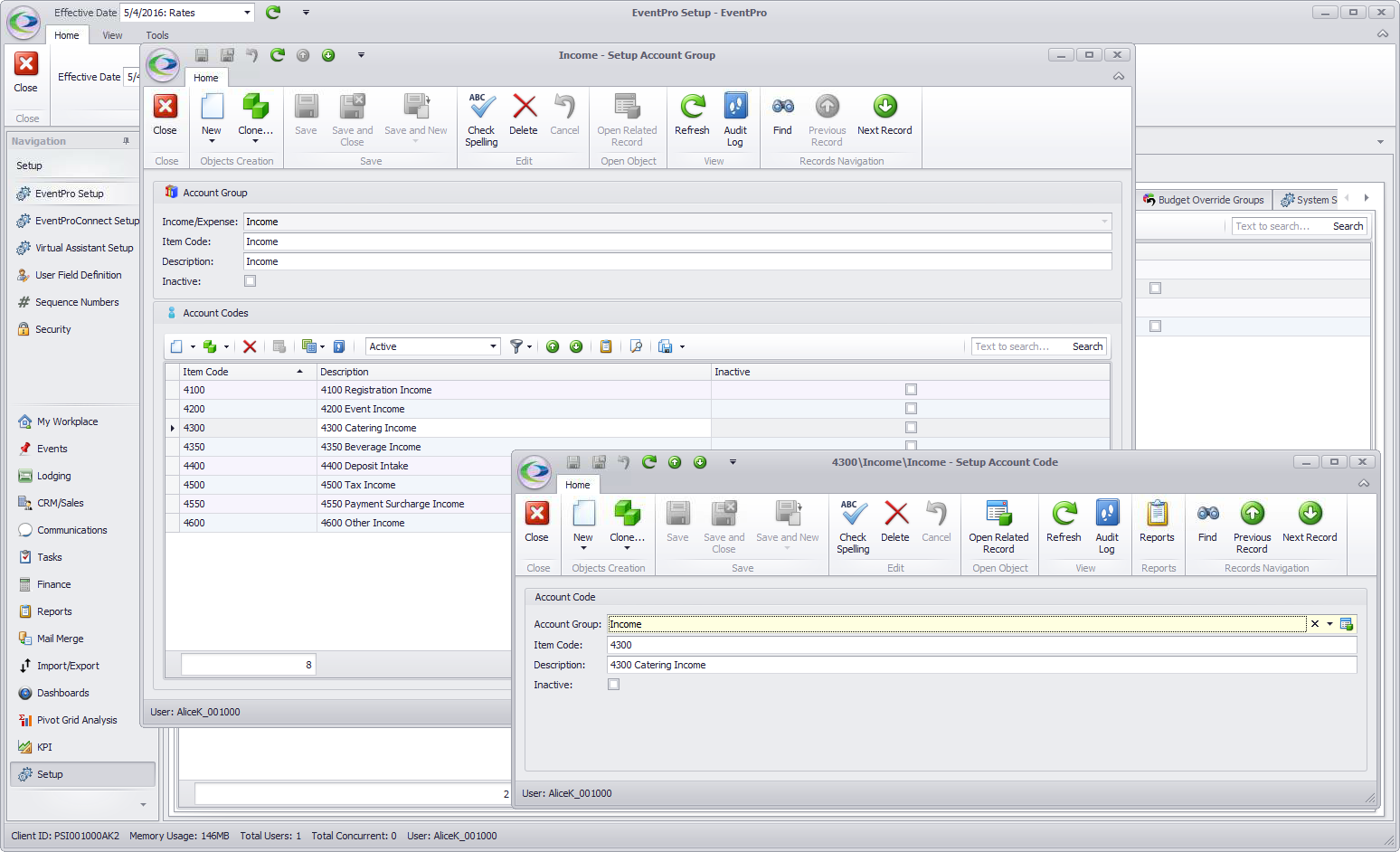Screen dimensions: 1400x852
Task: Open Reports in Setup Account Code ribbon
Action: 1157,522
